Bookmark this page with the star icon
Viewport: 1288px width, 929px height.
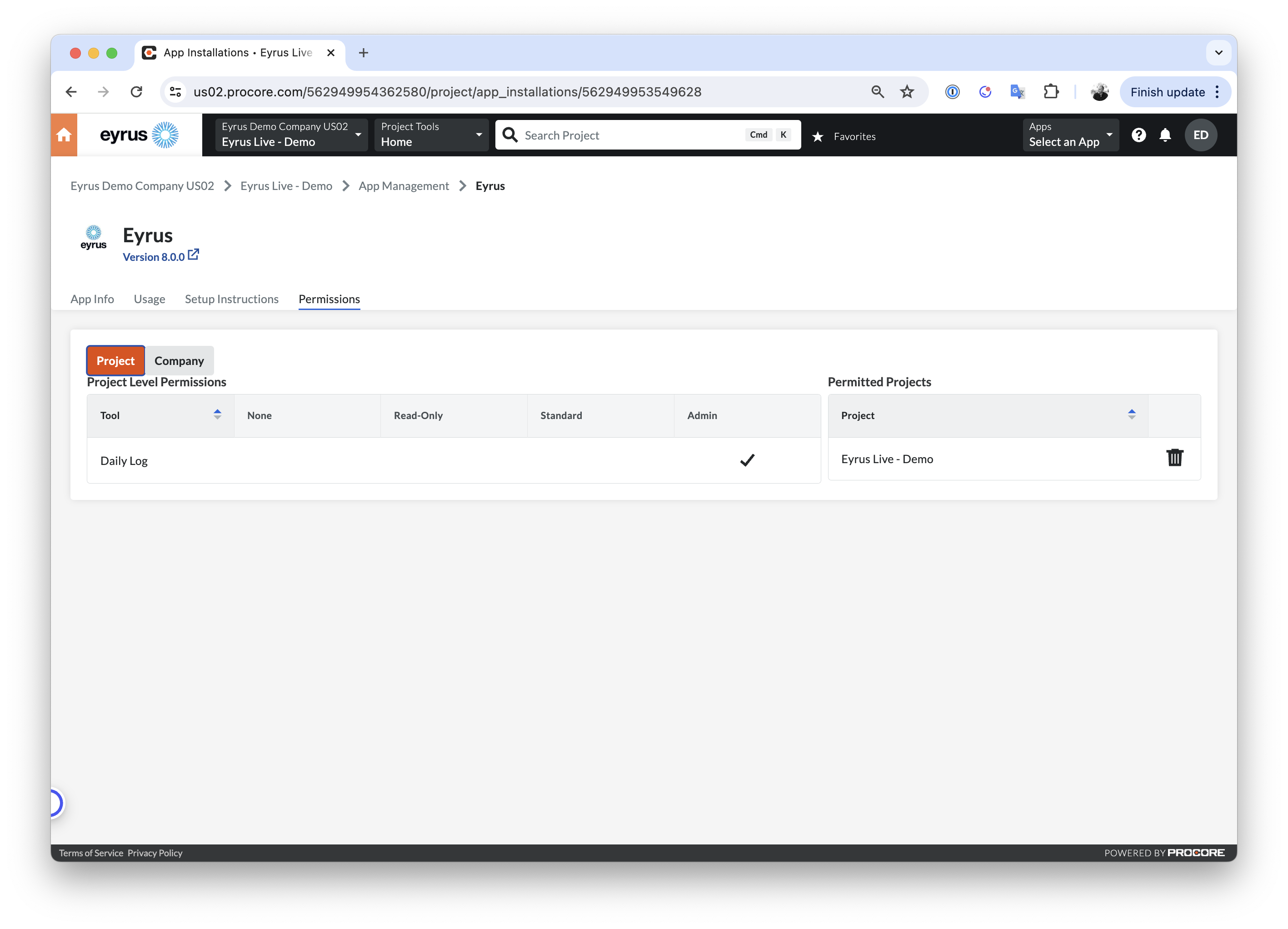pyautogui.click(x=907, y=92)
